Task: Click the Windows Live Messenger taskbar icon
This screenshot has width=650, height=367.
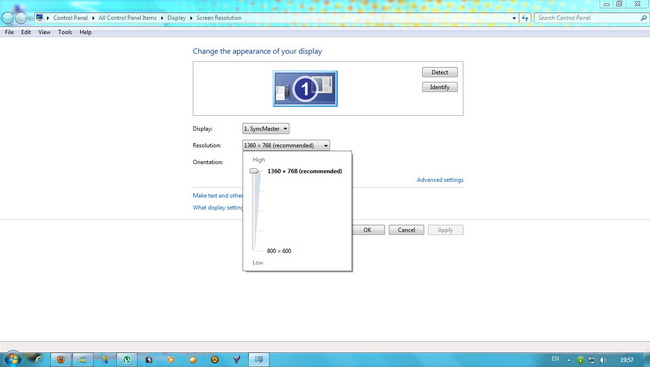Action: [x=105, y=360]
